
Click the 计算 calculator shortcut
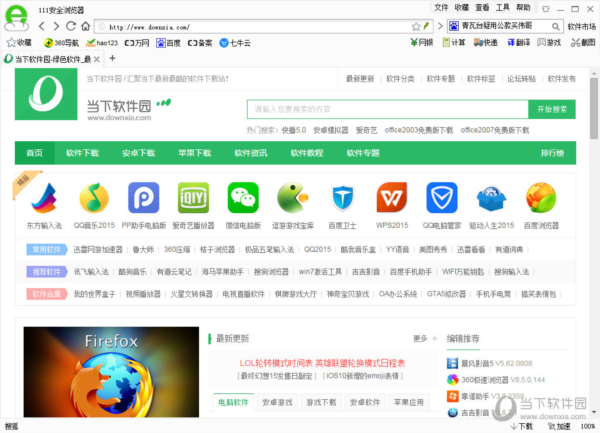click(453, 42)
